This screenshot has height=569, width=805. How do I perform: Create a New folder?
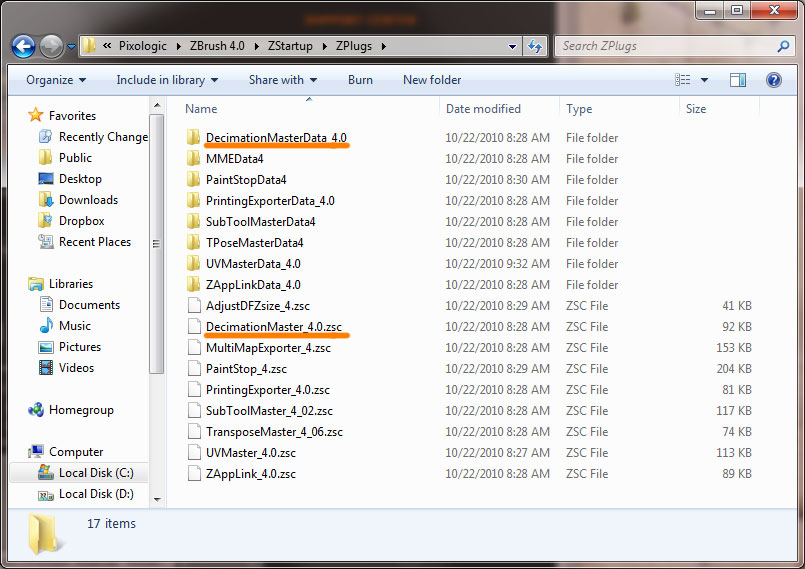tap(432, 80)
